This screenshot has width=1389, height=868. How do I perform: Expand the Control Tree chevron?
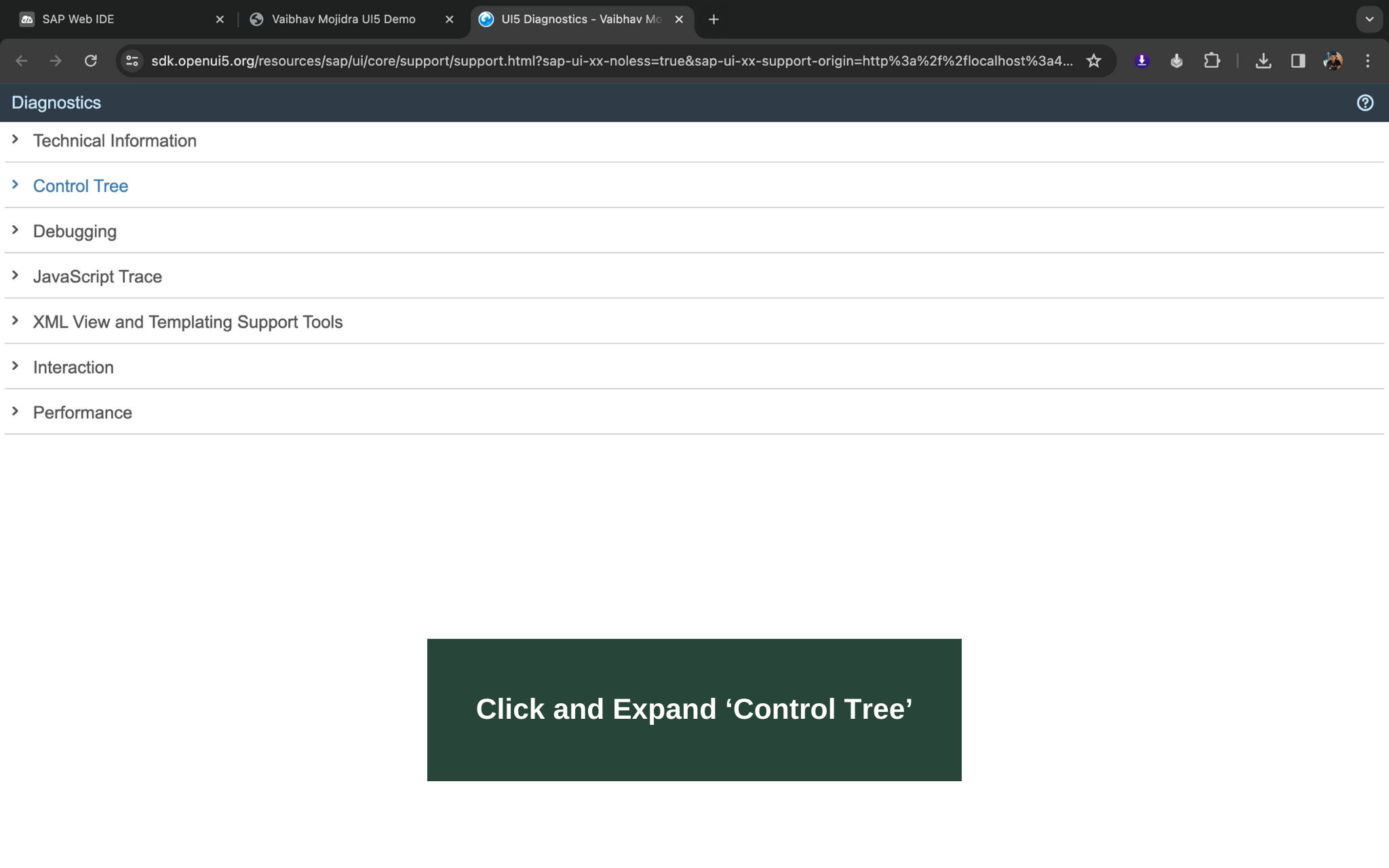pos(15,185)
